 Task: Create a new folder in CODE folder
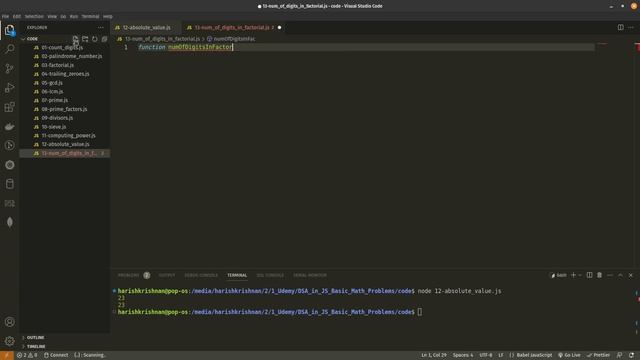coord(85,39)
